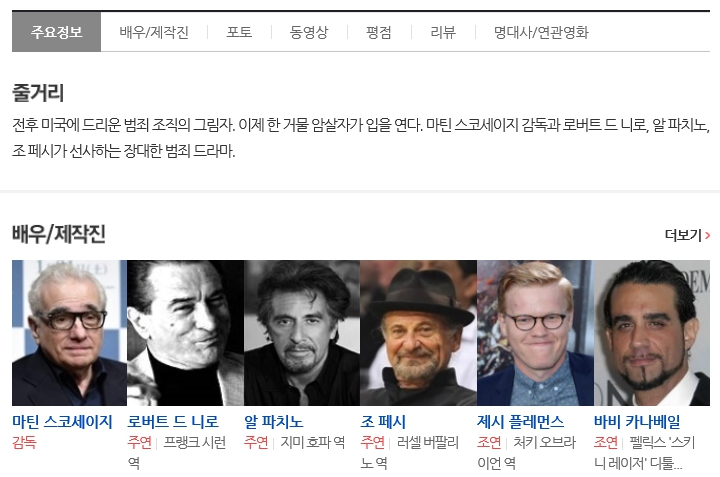Expand cast list with 더보기 arrow
The image size is (720, 477).
tap(687, 235)
